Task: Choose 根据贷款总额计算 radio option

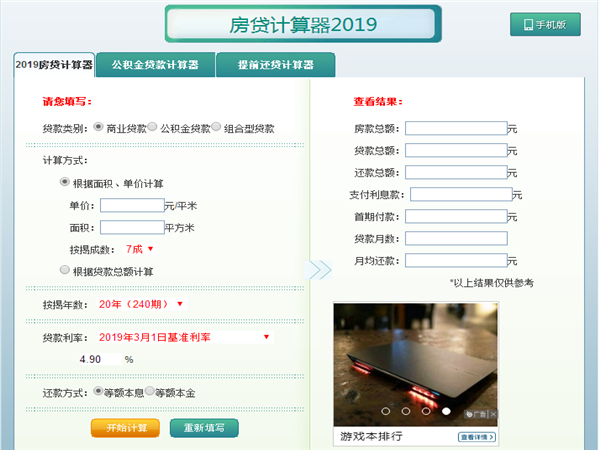Action: pos(65,270)
